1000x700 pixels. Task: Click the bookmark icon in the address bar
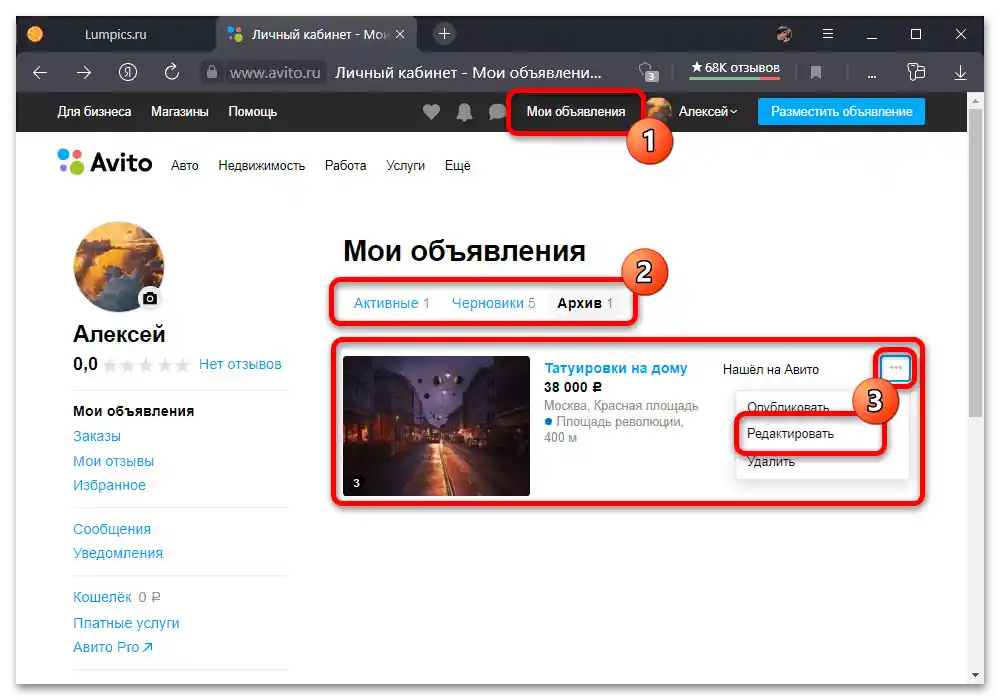(815, 72)
